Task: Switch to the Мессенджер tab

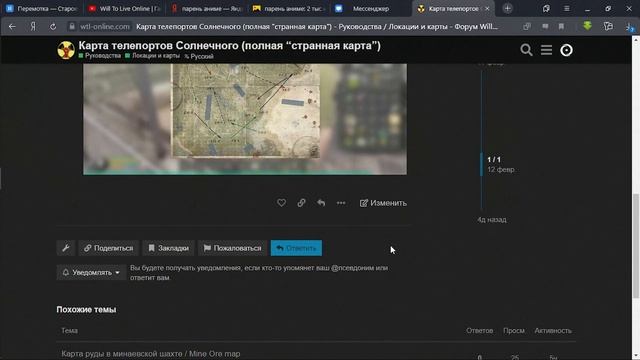Action: pos(371,9)
